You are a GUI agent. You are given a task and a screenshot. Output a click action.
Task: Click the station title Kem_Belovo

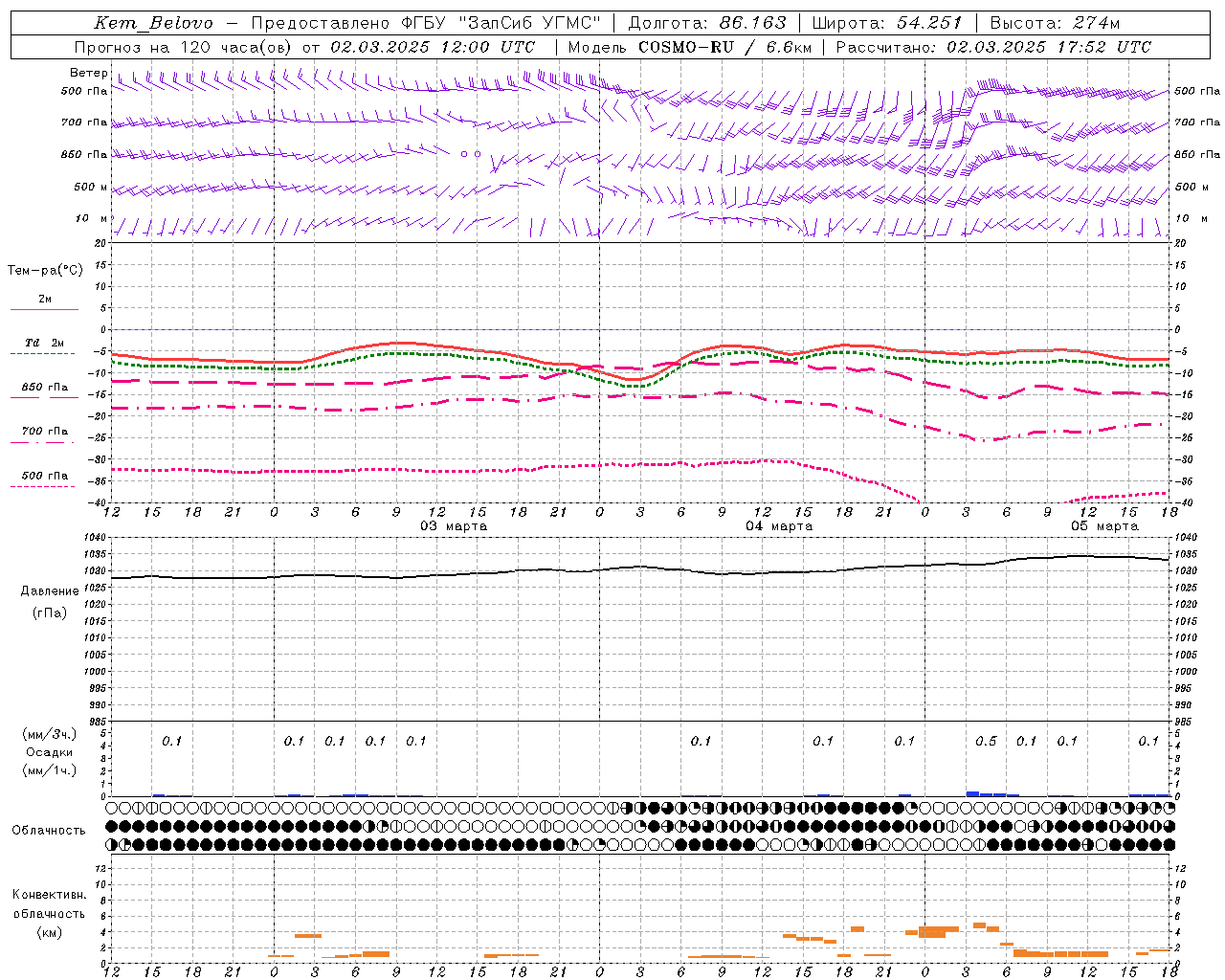(x=153, y=23)
